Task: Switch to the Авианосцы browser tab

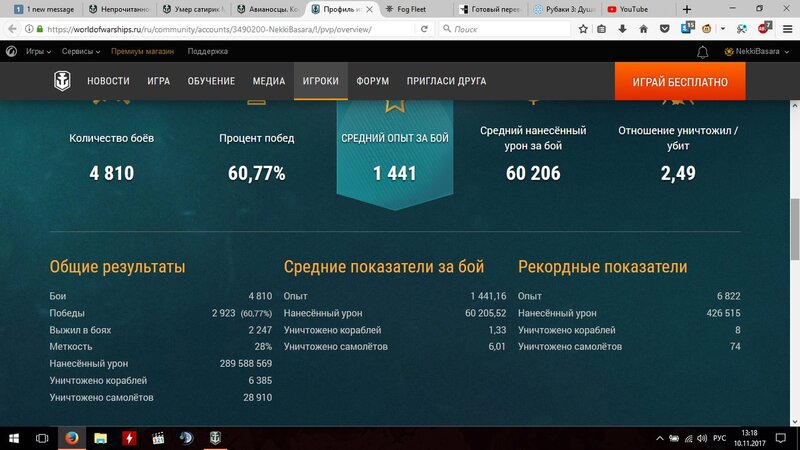Action: [x=268, y=9]
